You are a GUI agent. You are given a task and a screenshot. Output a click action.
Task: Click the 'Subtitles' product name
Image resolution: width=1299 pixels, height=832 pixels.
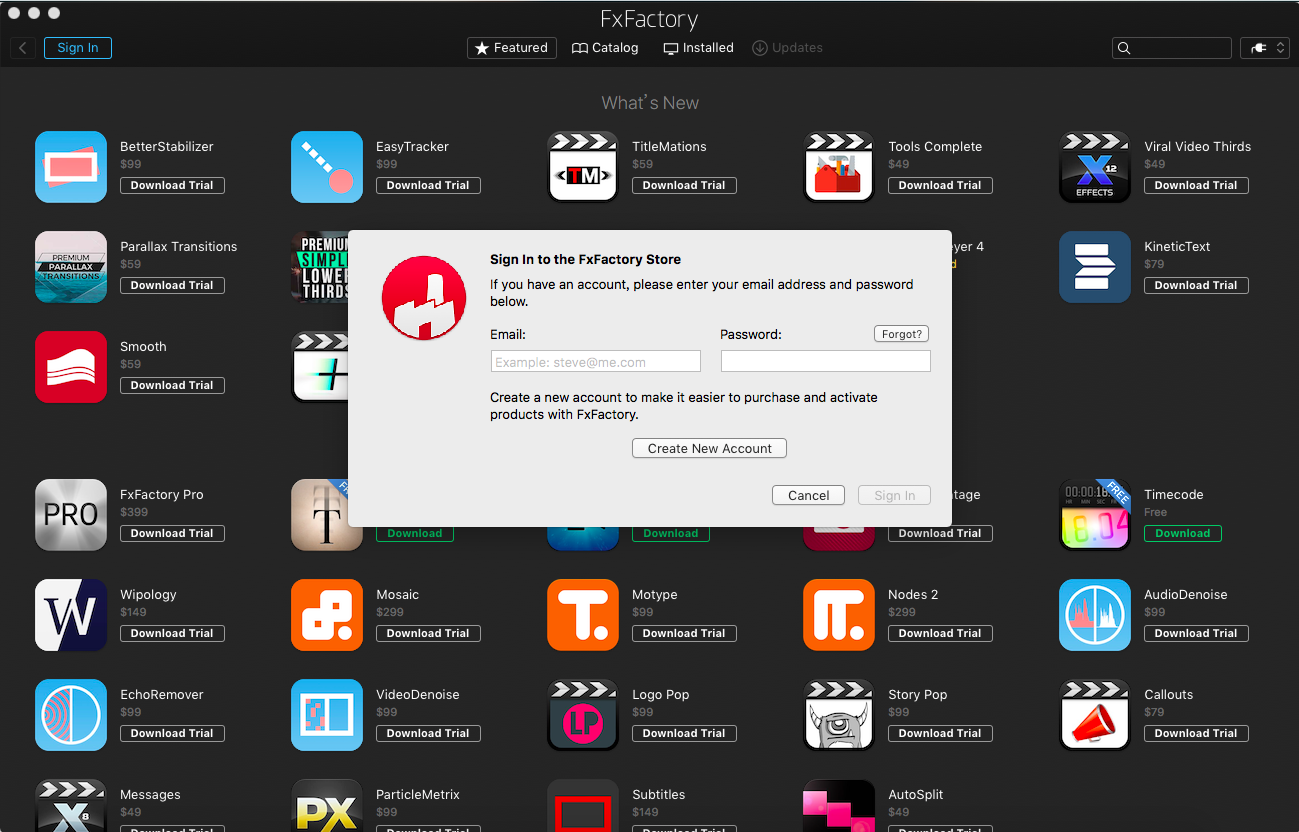(x=659, y=794)
